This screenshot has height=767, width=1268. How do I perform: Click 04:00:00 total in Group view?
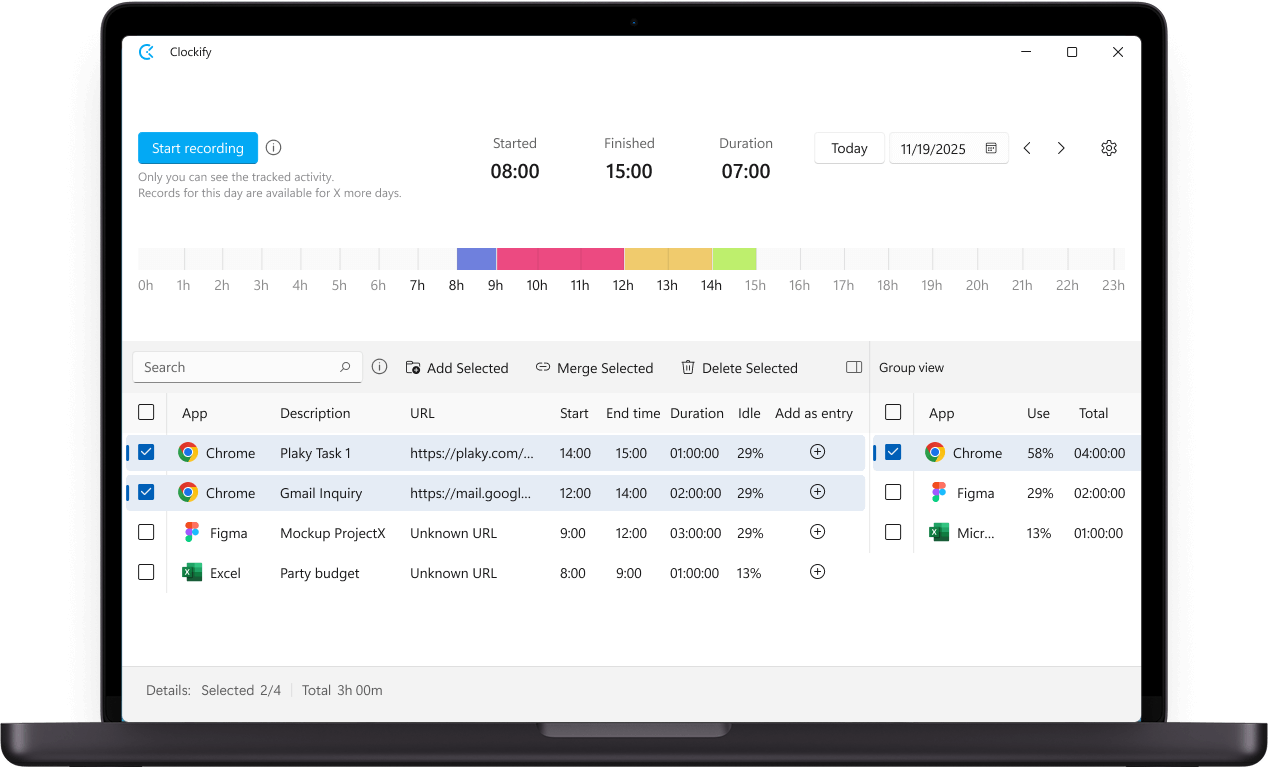click(1099, 453)
